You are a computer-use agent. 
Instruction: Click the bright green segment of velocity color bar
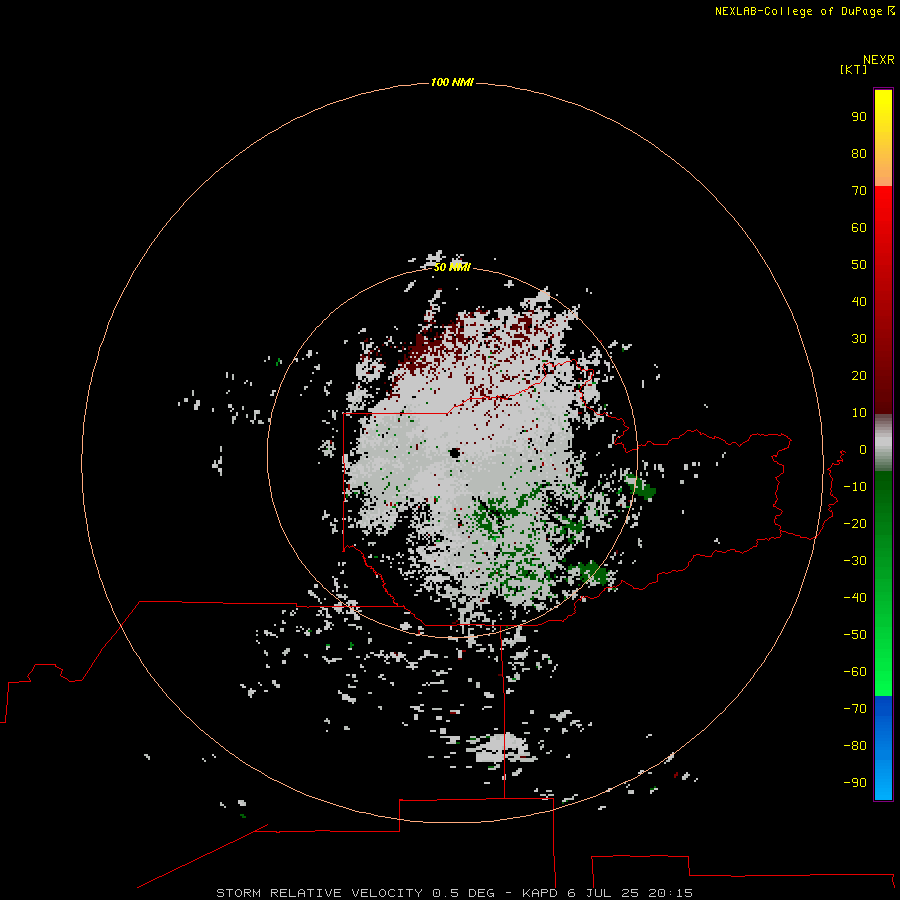pyautogui.click(x=883, y=583)
